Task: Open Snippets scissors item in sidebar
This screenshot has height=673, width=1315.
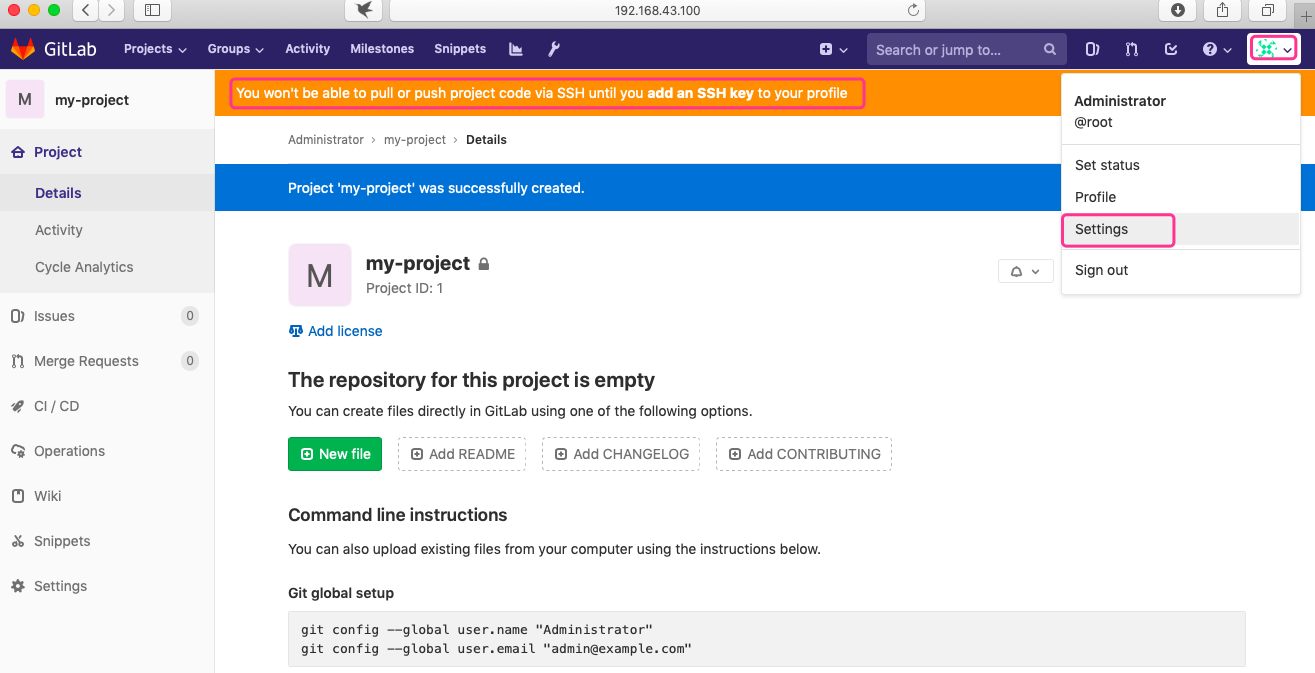Action: click(x=107, y=541)
